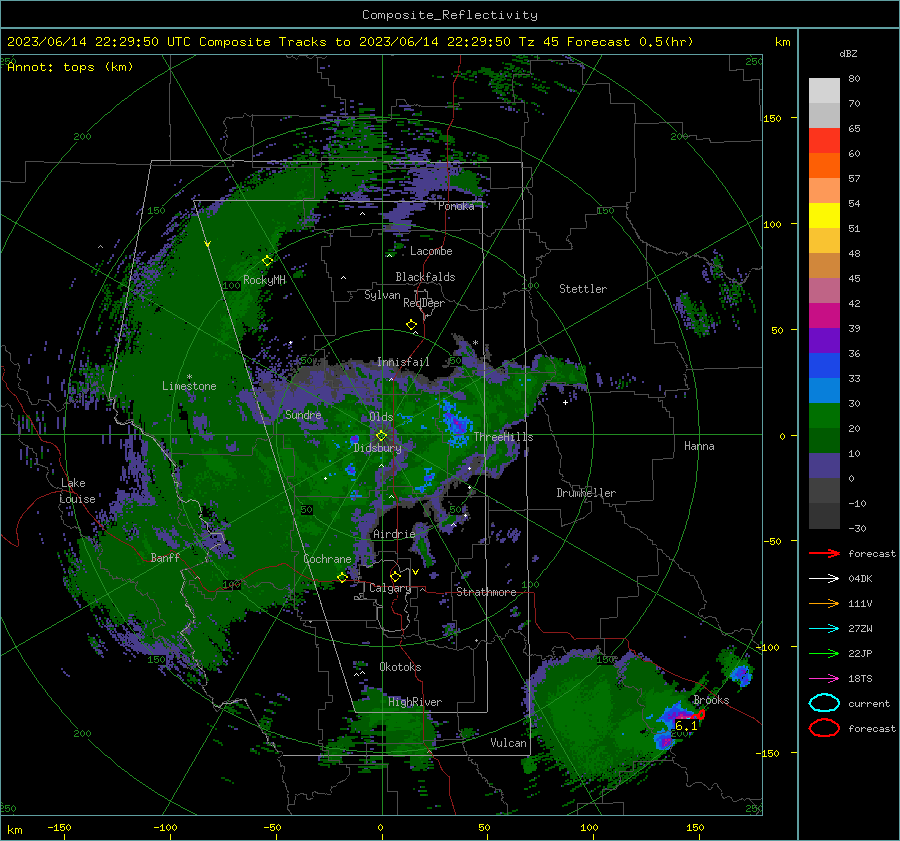Click the magenta 18TS arrow icon
The width and height of the screenshot is (900, 841).
tap(824, 679)
